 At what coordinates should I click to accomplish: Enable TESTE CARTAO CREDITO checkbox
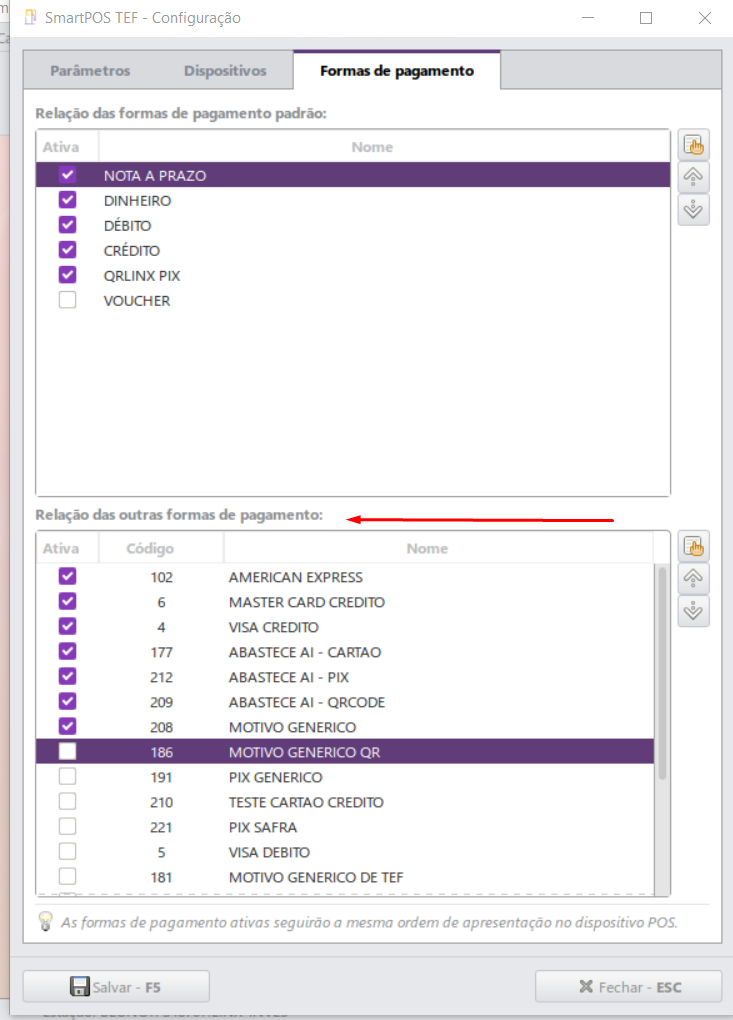(x=67, y=801)
